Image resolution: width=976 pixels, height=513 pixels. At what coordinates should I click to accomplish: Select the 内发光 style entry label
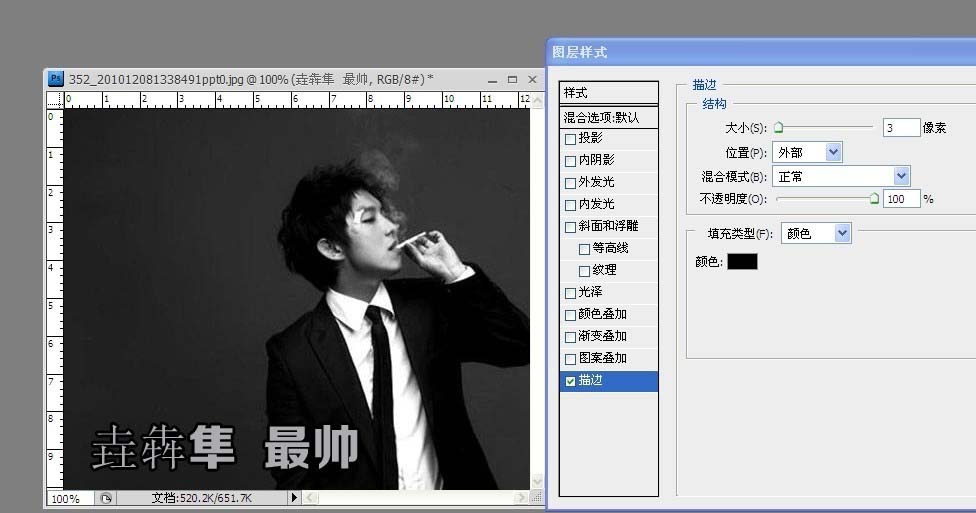point(596,204)
